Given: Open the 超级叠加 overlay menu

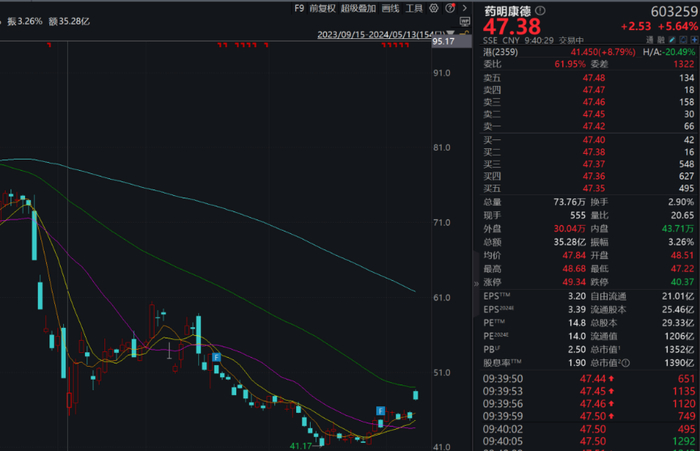Looking at the screenshot, I should pyautogui.click(x=358, y=8).
